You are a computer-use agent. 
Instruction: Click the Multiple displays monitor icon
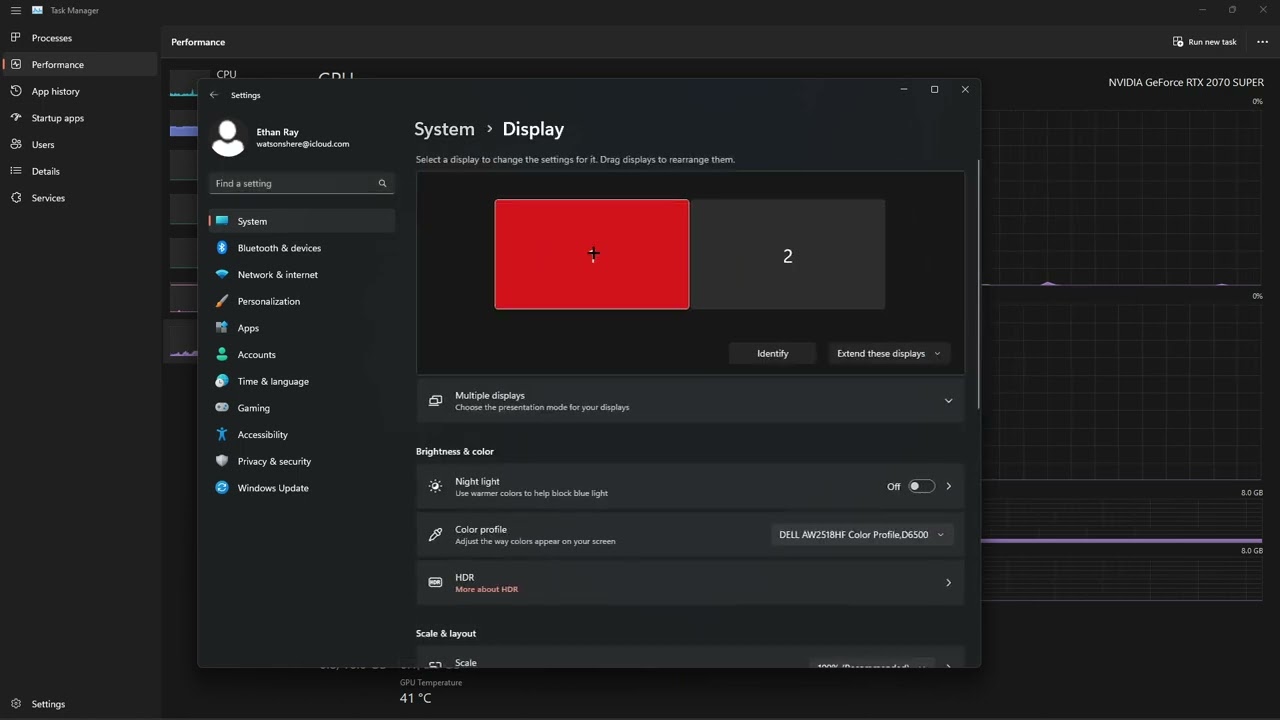click(435, 401)
